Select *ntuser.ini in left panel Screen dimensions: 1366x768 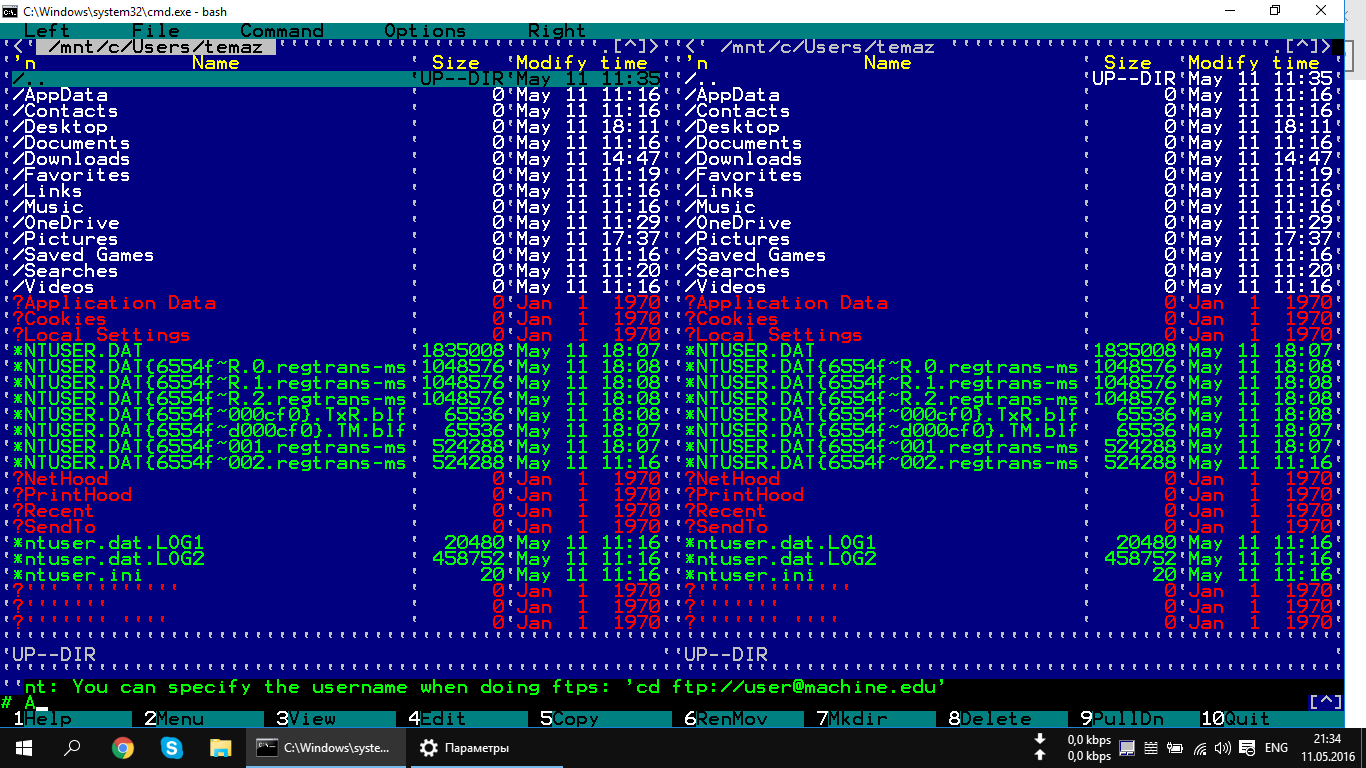coord(336,575)
